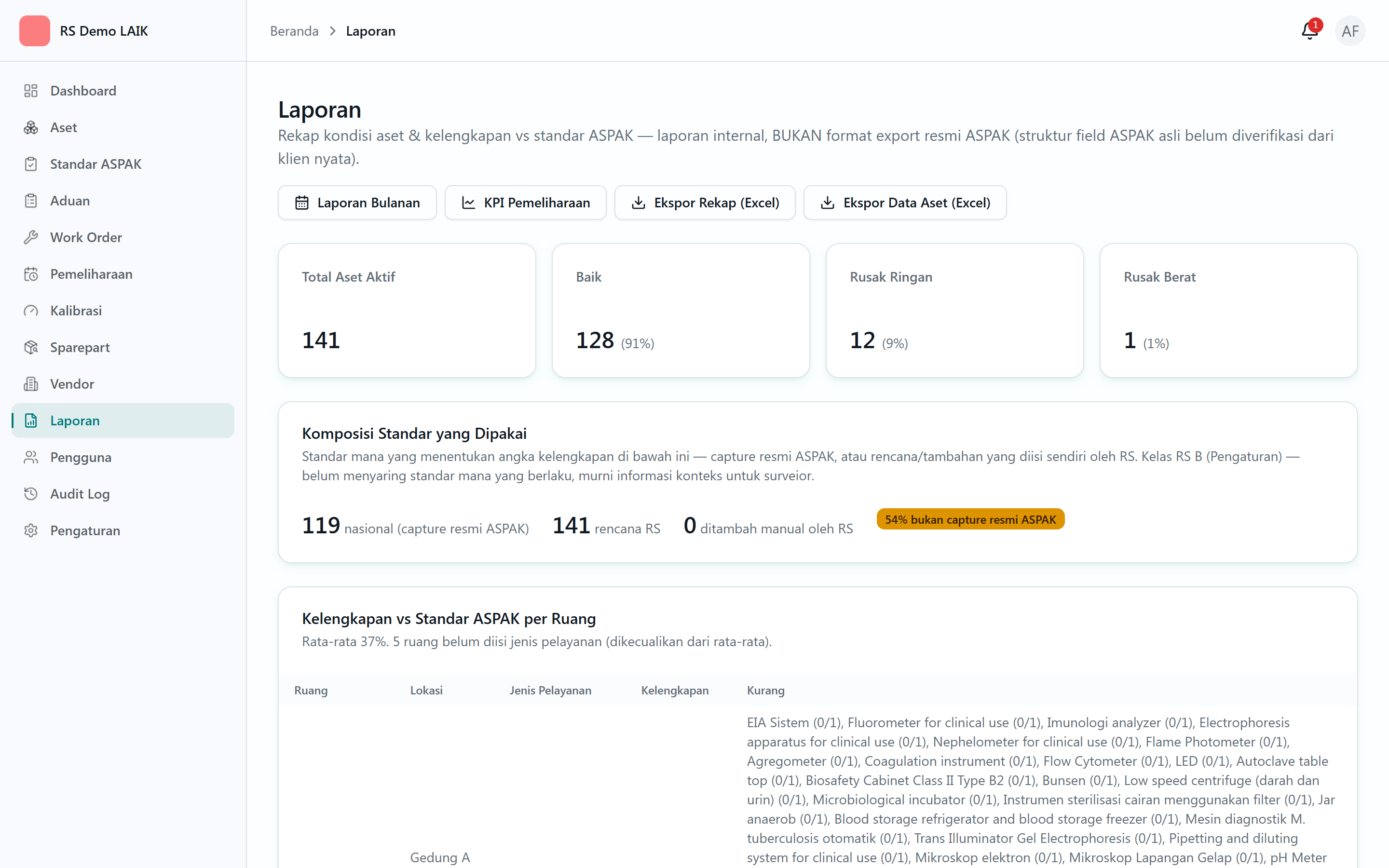Click Beranda breadcrumb link
The width and height of the screenshot is (1389, 868).
(x=294, y=31)
